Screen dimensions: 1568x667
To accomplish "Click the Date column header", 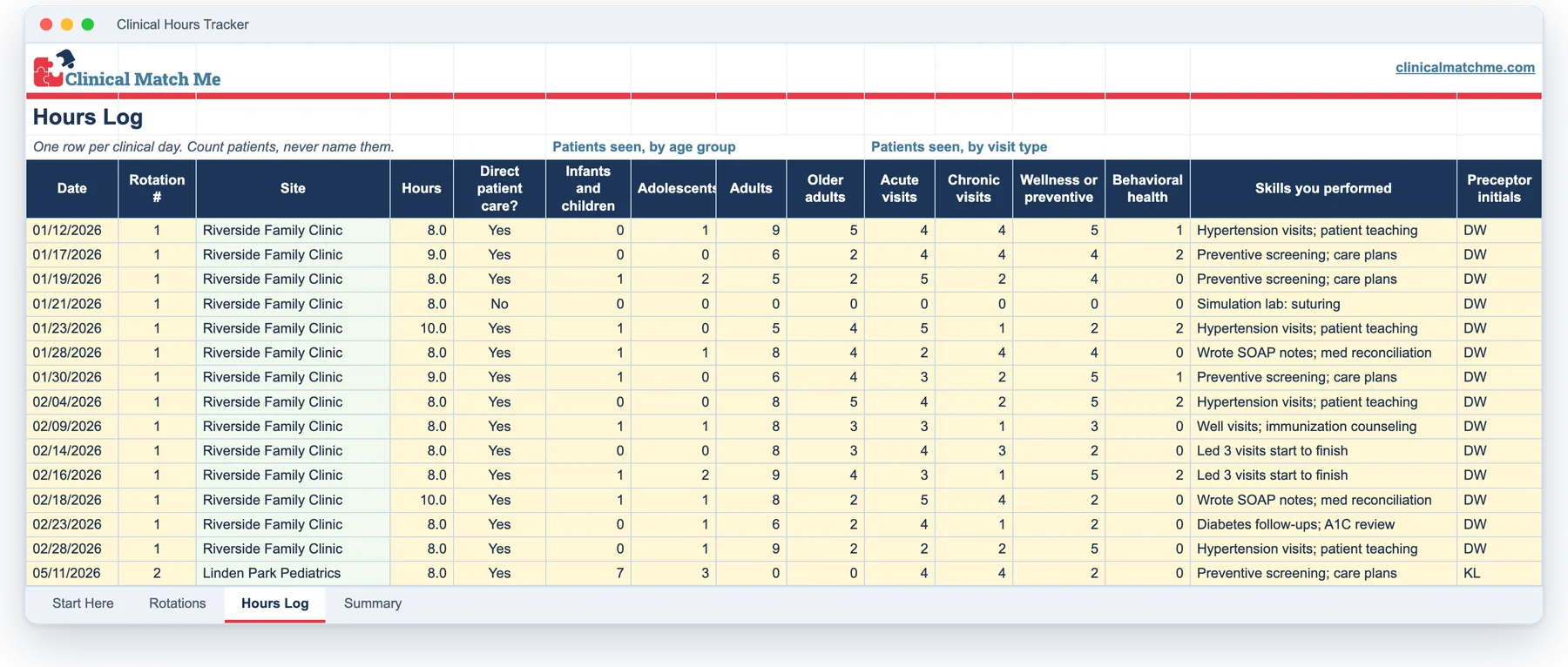I will pos(72,188).
